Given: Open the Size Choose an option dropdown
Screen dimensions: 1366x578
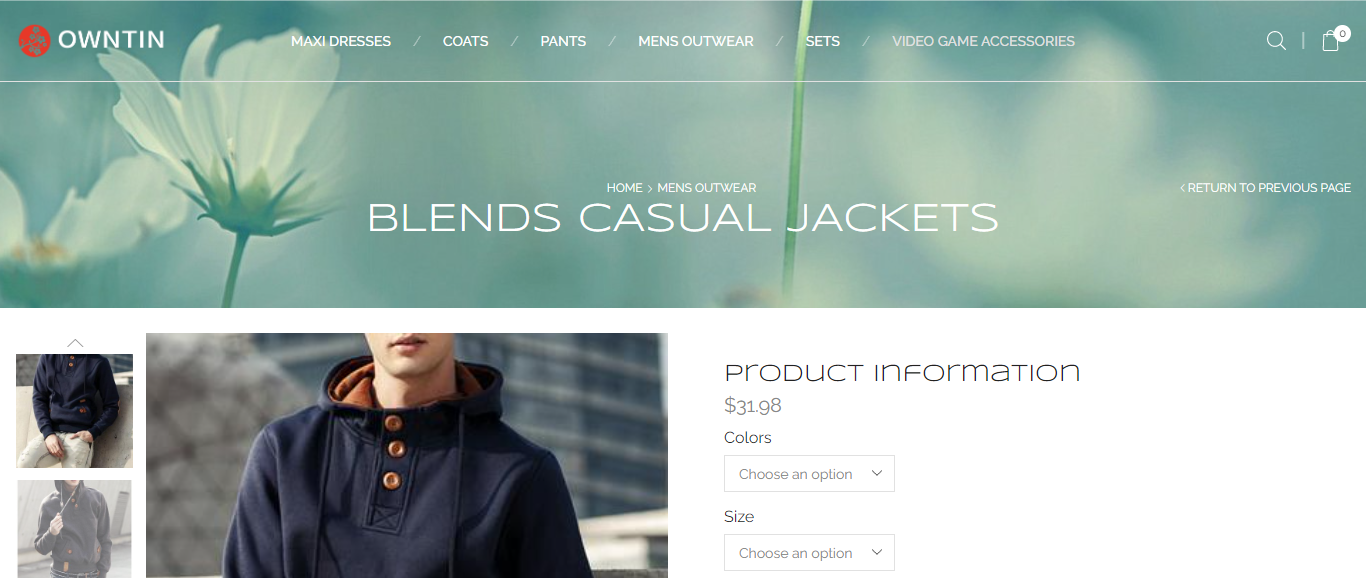Looking at the screenshot, I should (809, 553).
